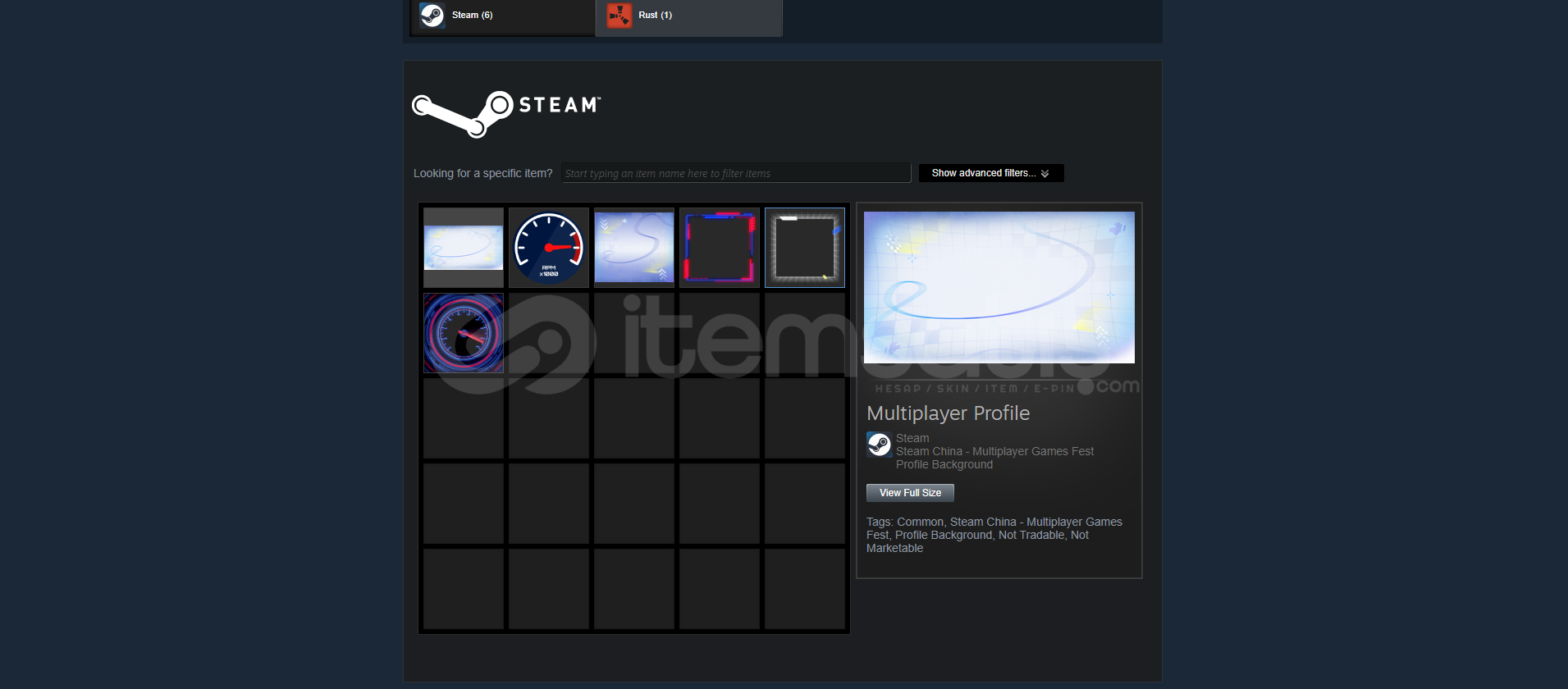Expand Show advanced filters dropdown

pos(991,173)
